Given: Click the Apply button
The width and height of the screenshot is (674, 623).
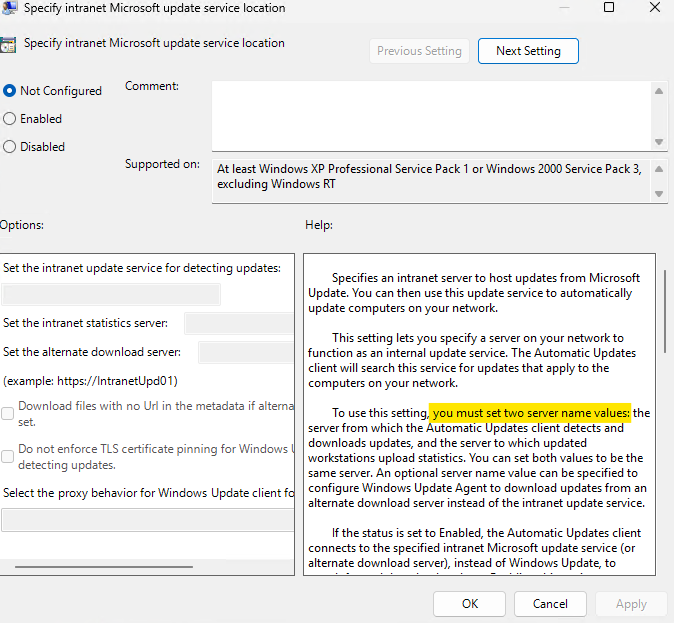Looking at the screenshot, I should click(x=631, y=604).
